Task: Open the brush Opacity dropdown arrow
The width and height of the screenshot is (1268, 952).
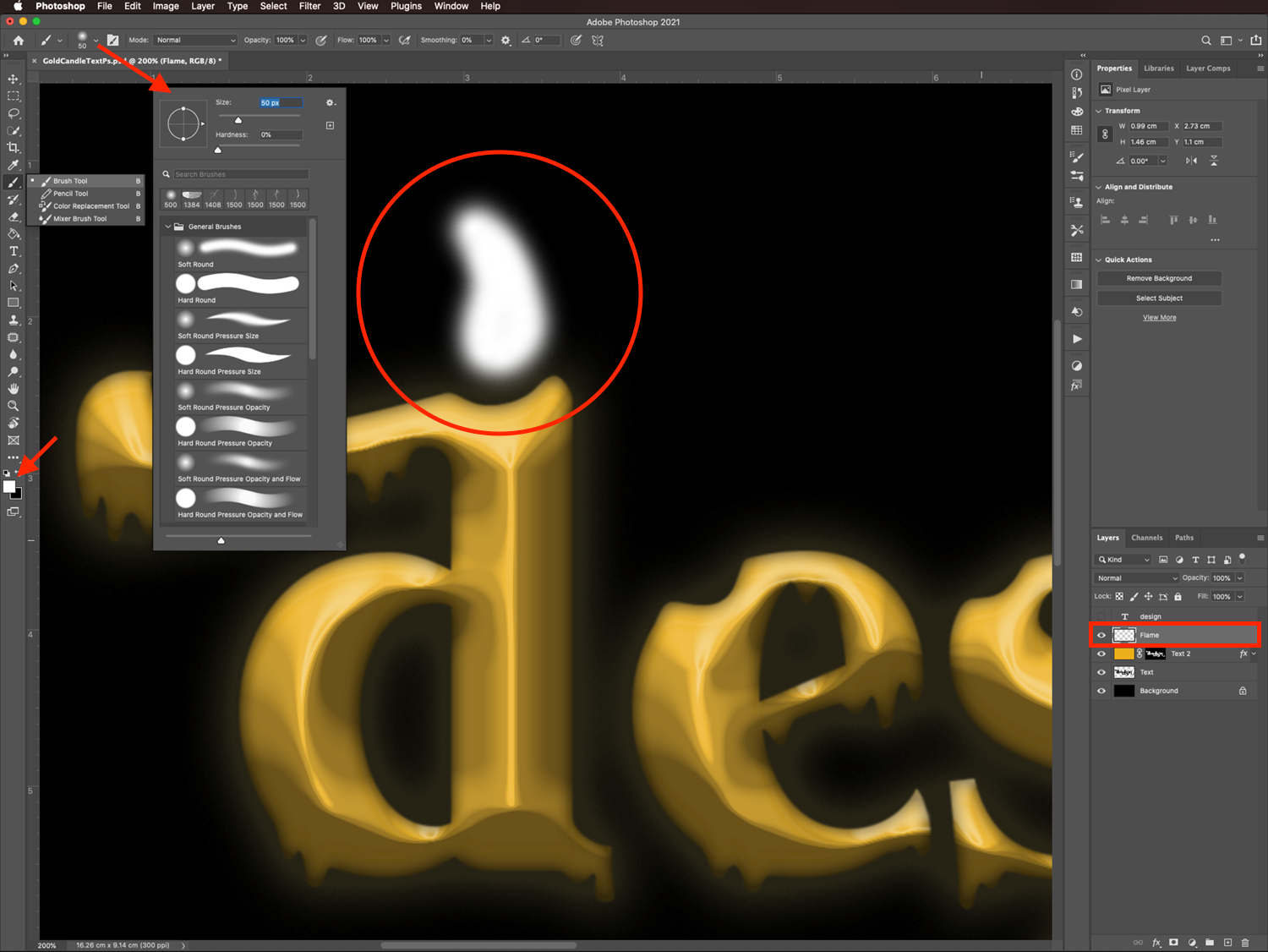Action: tap(303, 40)
